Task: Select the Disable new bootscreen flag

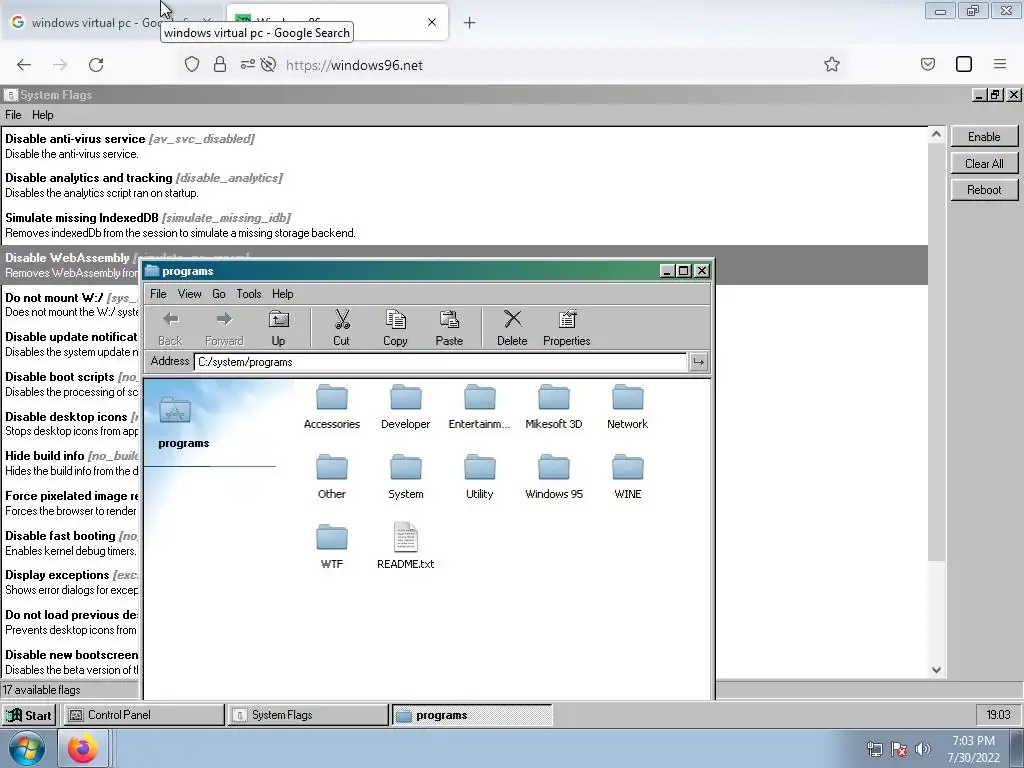Action: pos(71,662)
